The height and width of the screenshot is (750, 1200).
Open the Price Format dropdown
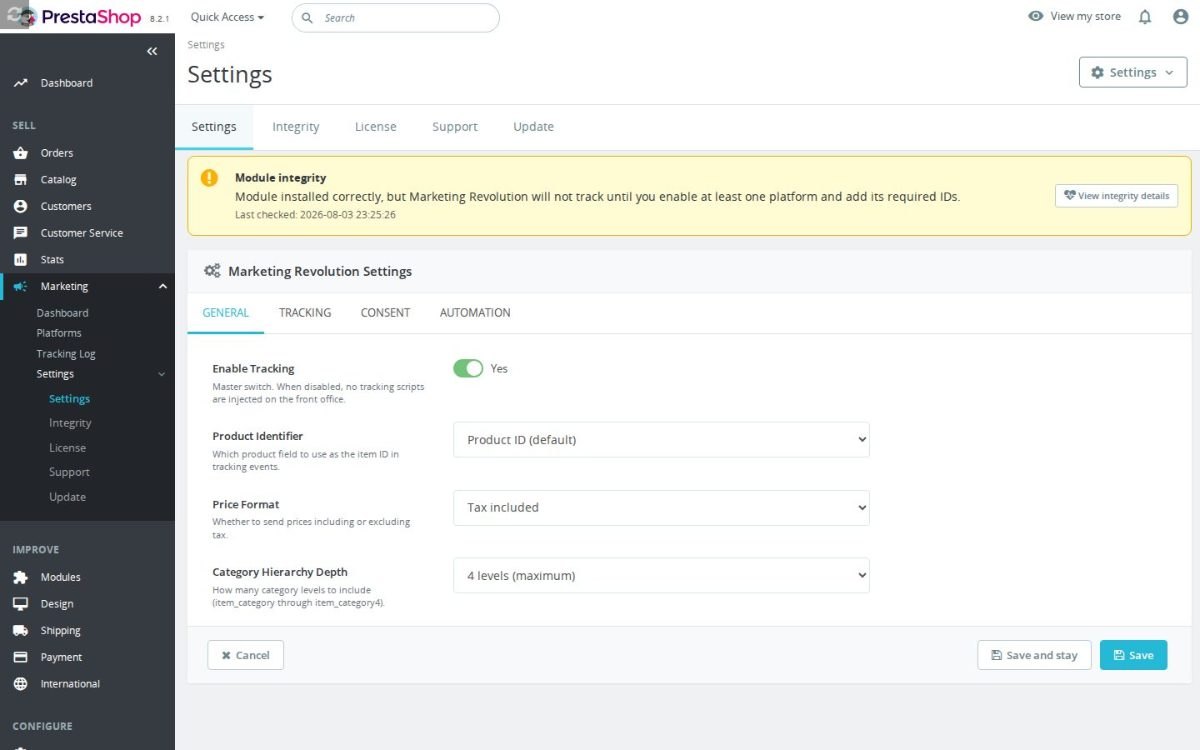[x=661, y=508]
